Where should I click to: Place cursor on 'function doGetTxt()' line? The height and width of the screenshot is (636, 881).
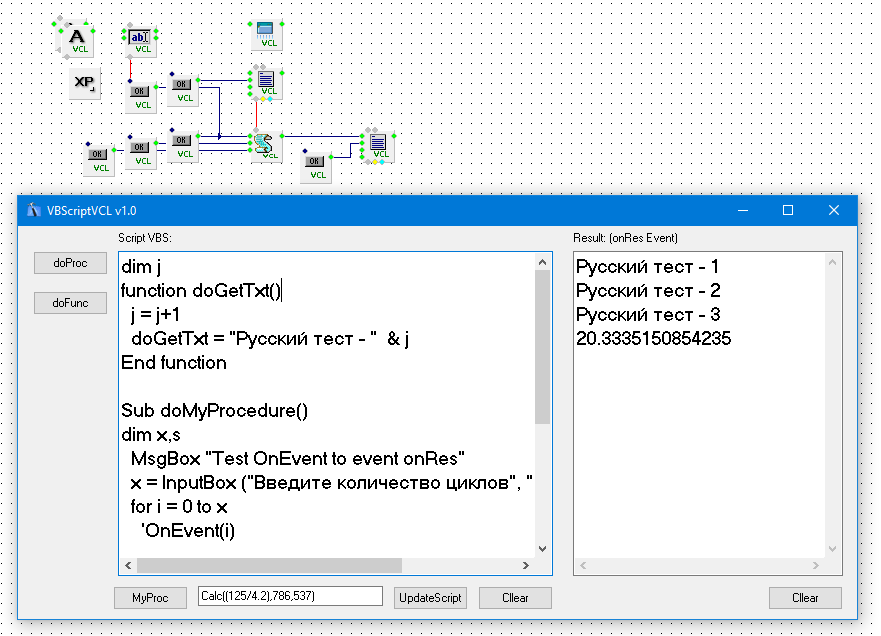[x=201, y=290]
